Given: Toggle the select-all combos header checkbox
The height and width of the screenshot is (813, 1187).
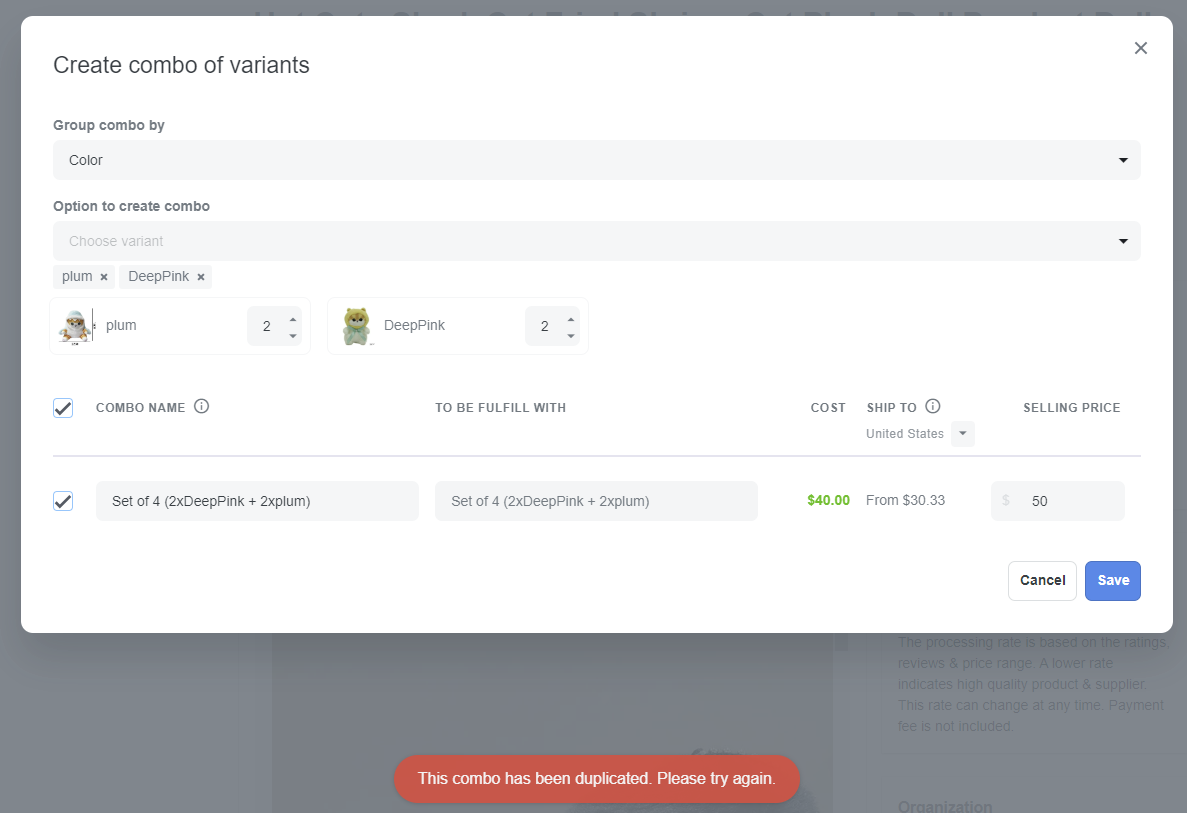Looking at the screenshot, I should [x=63, y=408].
